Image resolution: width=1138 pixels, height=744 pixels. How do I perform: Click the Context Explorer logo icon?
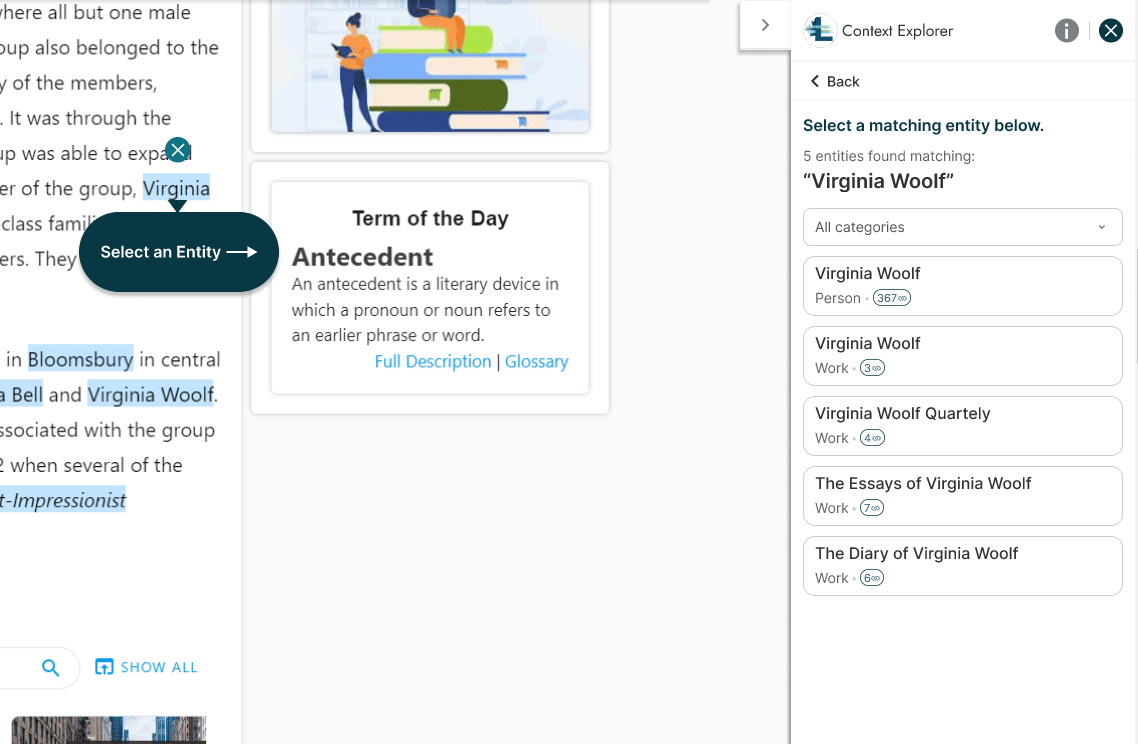820,30
